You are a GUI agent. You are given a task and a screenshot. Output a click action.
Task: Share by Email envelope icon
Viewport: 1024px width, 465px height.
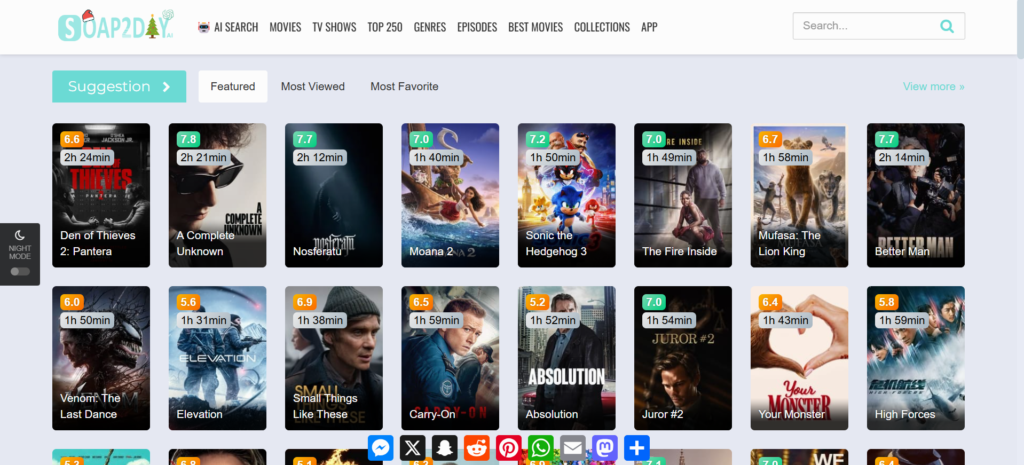(x=573, y=448)
